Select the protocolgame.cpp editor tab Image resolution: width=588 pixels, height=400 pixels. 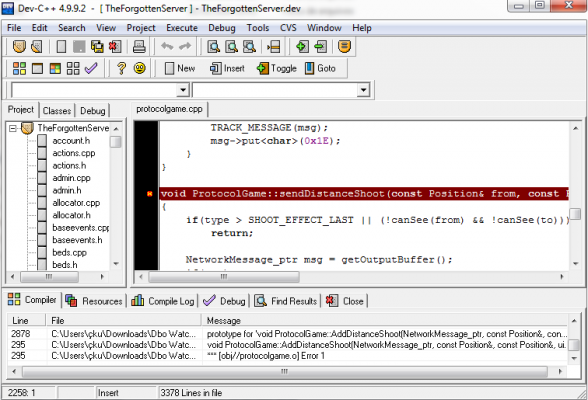[169, 109]
